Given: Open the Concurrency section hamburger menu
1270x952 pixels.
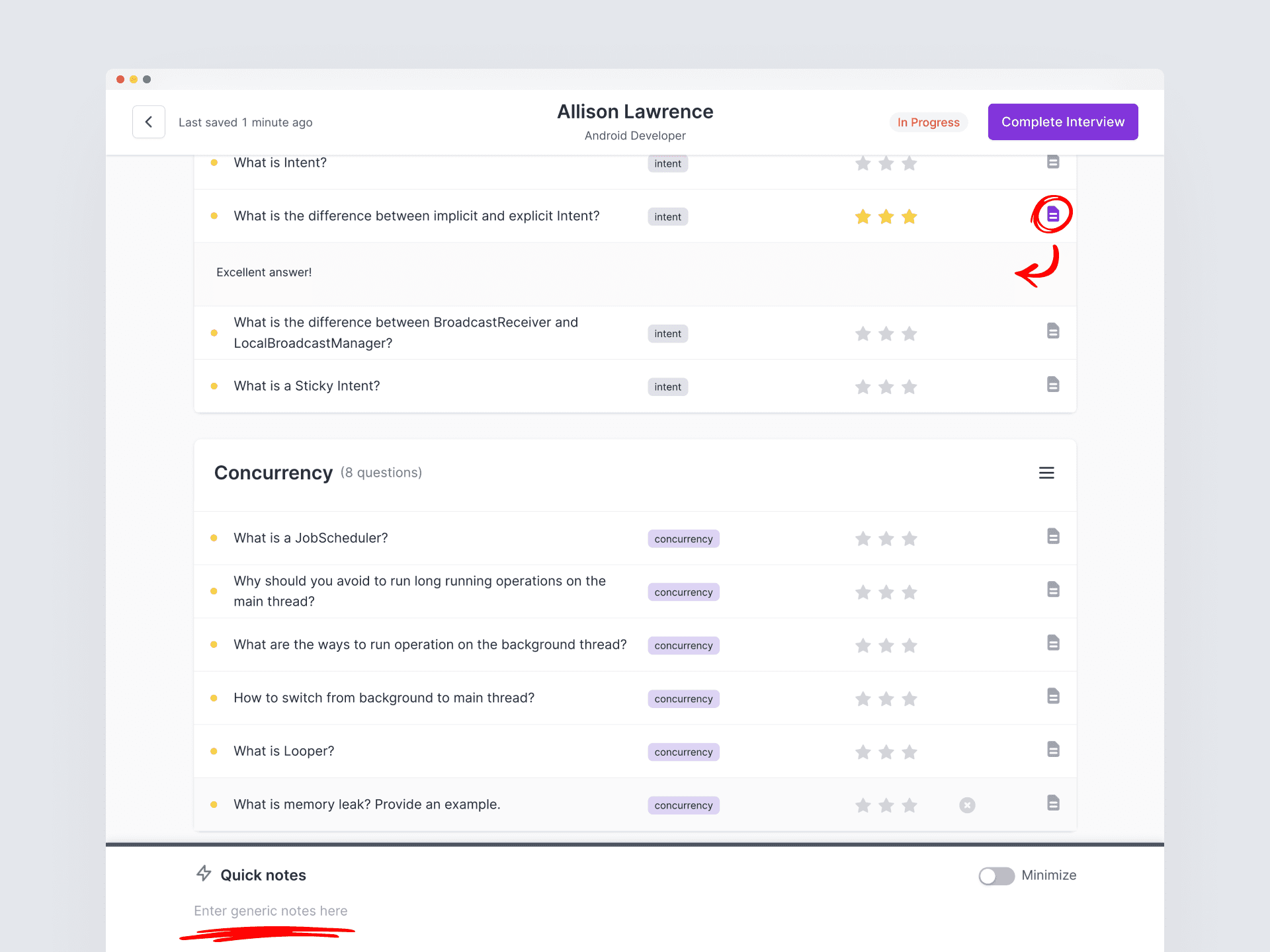Looking at the screenshot, I should tap(1046, 473).
